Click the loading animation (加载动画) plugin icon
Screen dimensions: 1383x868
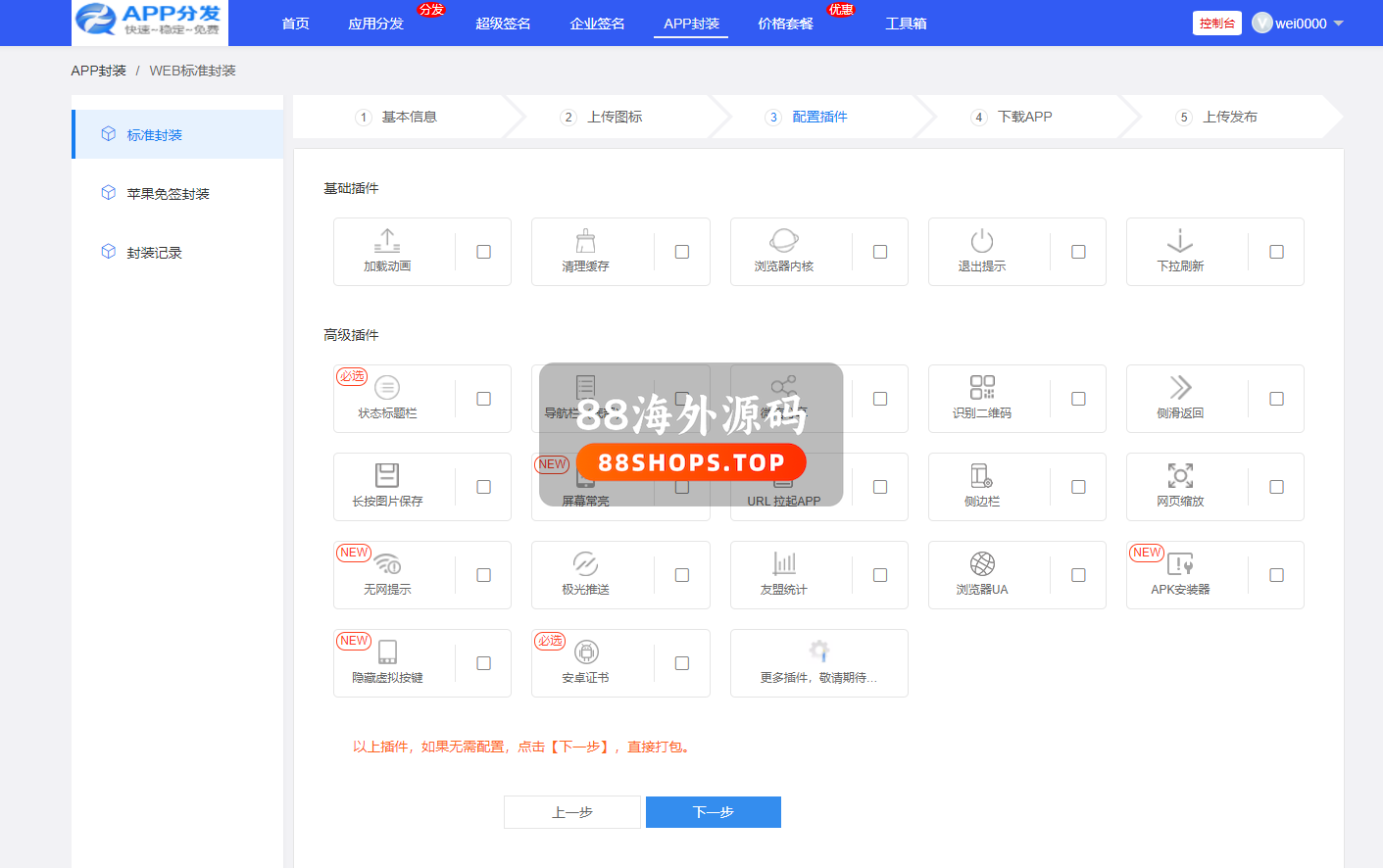click(387, 241)
